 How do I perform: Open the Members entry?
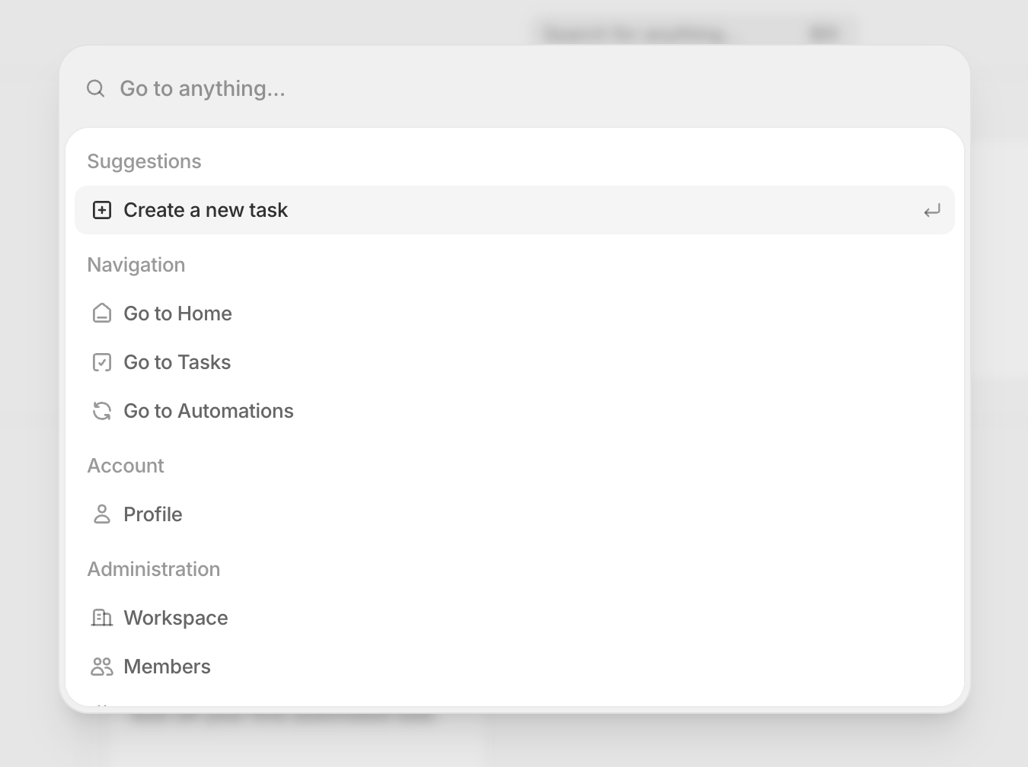(515, 666)
